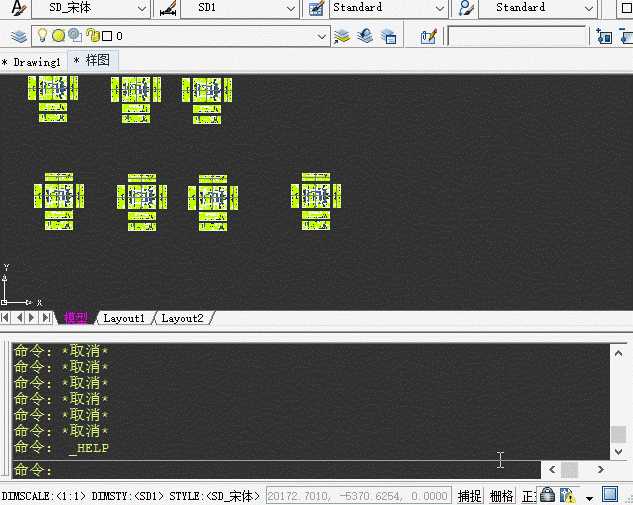The width and height of the screenshot is (633, 505).
Task: Click the warning notification status icon
Action: pyautogui.click(x=567, y=495)
